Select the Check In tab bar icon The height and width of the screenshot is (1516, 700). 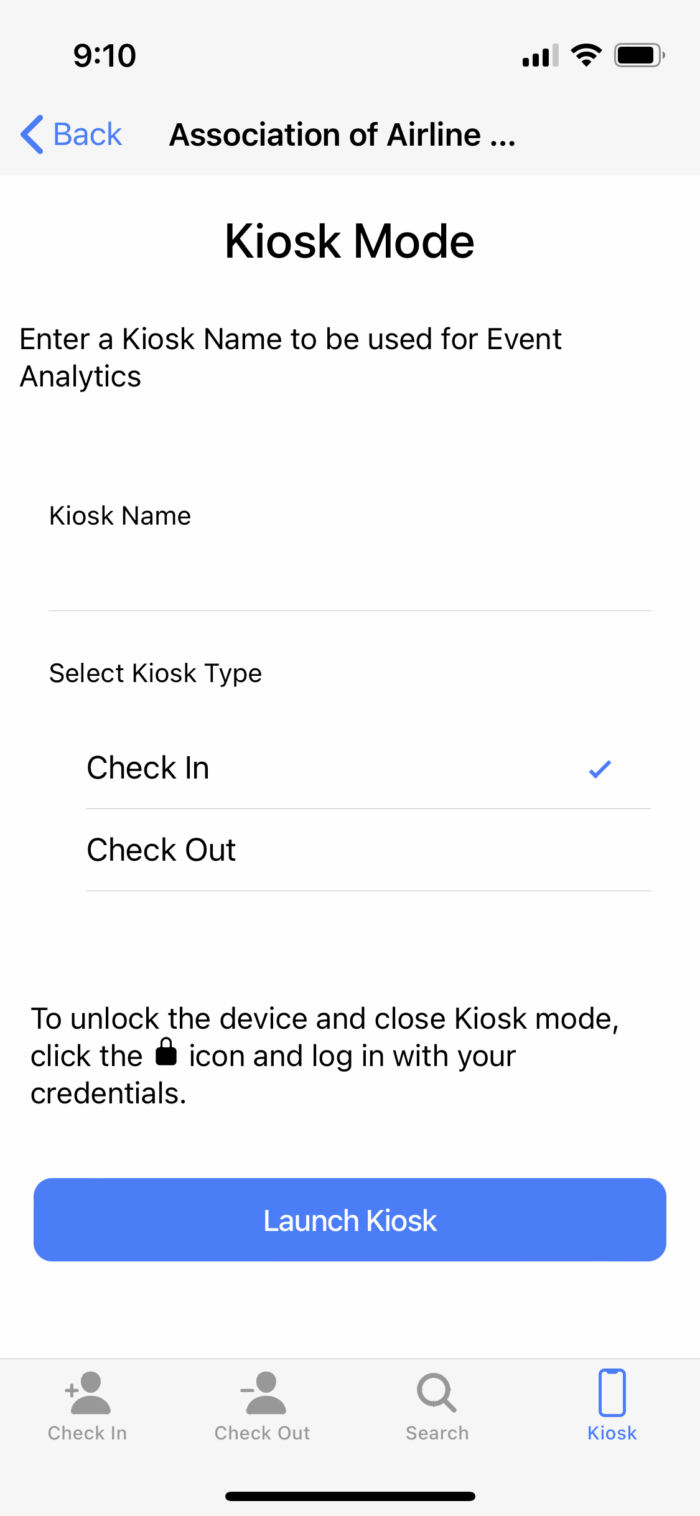(x=87, y=1390)
